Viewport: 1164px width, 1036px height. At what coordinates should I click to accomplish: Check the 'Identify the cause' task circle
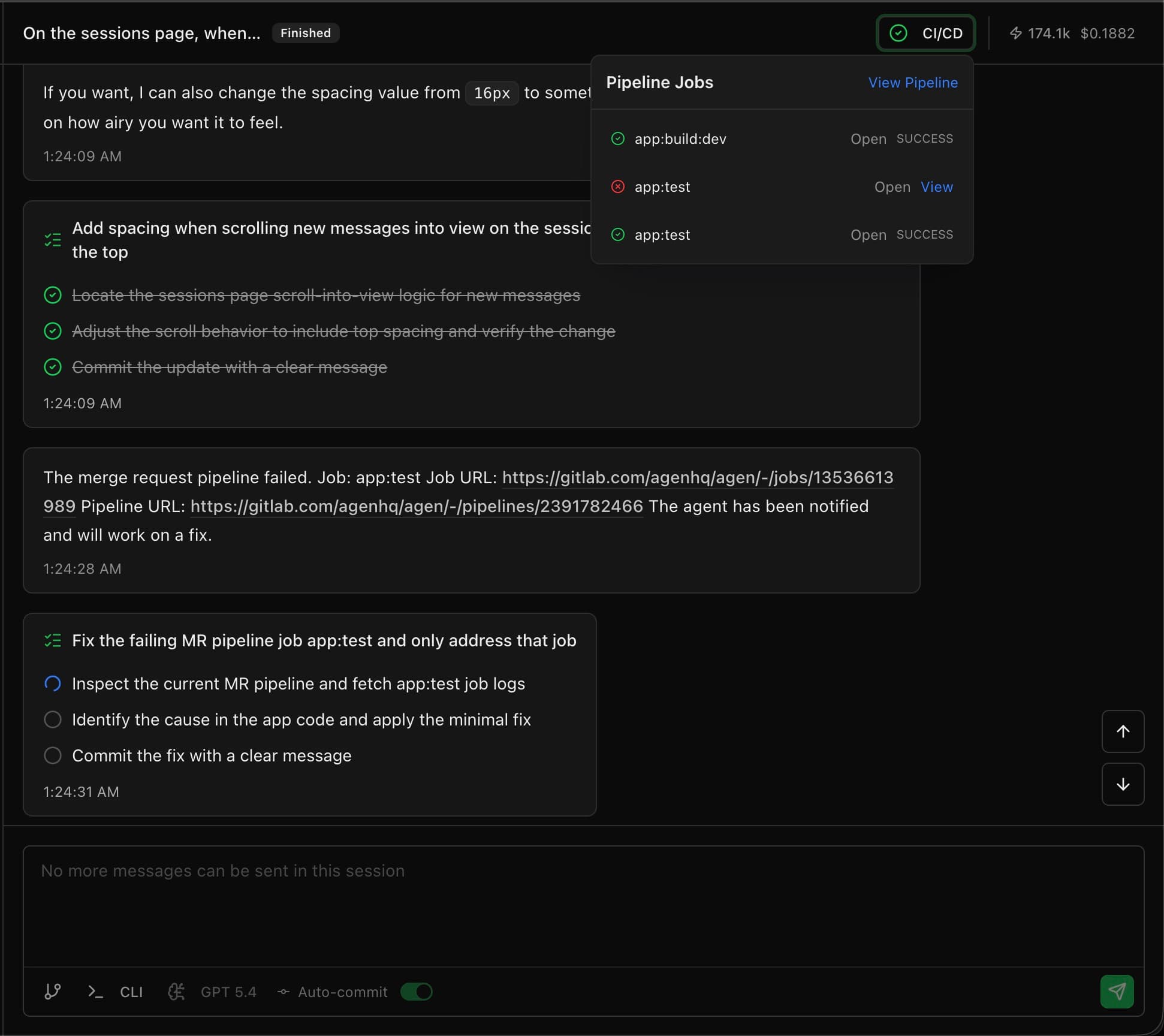click(x=53, y=719)
